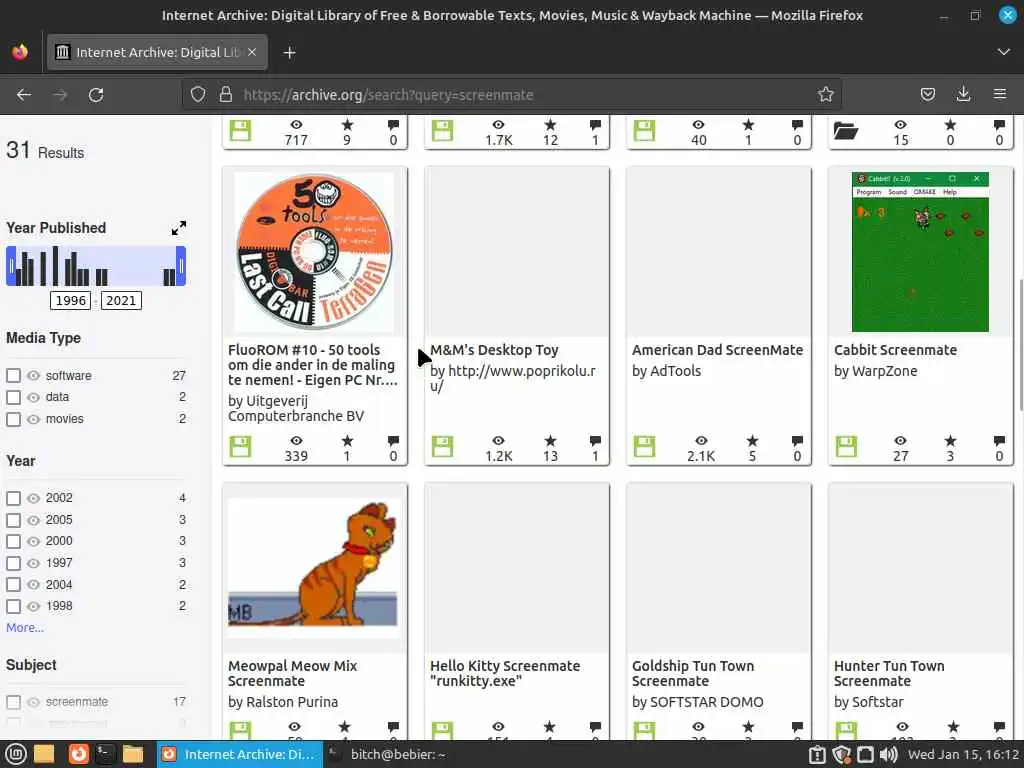Click the left handle of year range slider
This screenshot has width=1024, height=768.
coord(11,266)
